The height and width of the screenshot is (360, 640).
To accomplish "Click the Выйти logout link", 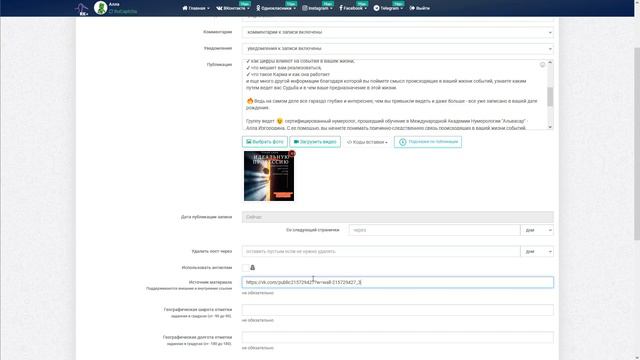I will coord(420,8).
